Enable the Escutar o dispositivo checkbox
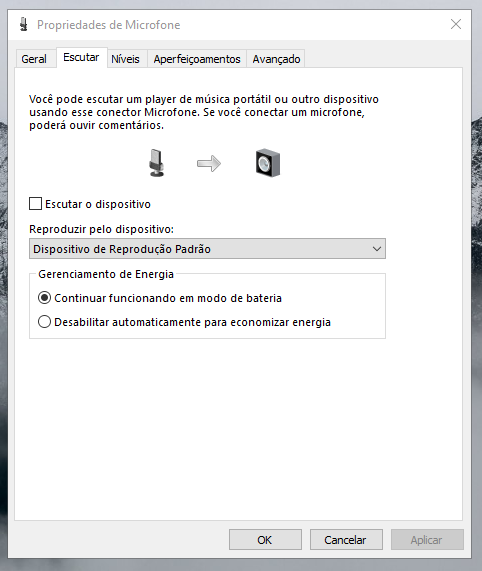This screenshot has width=482, height=571. 35,204
